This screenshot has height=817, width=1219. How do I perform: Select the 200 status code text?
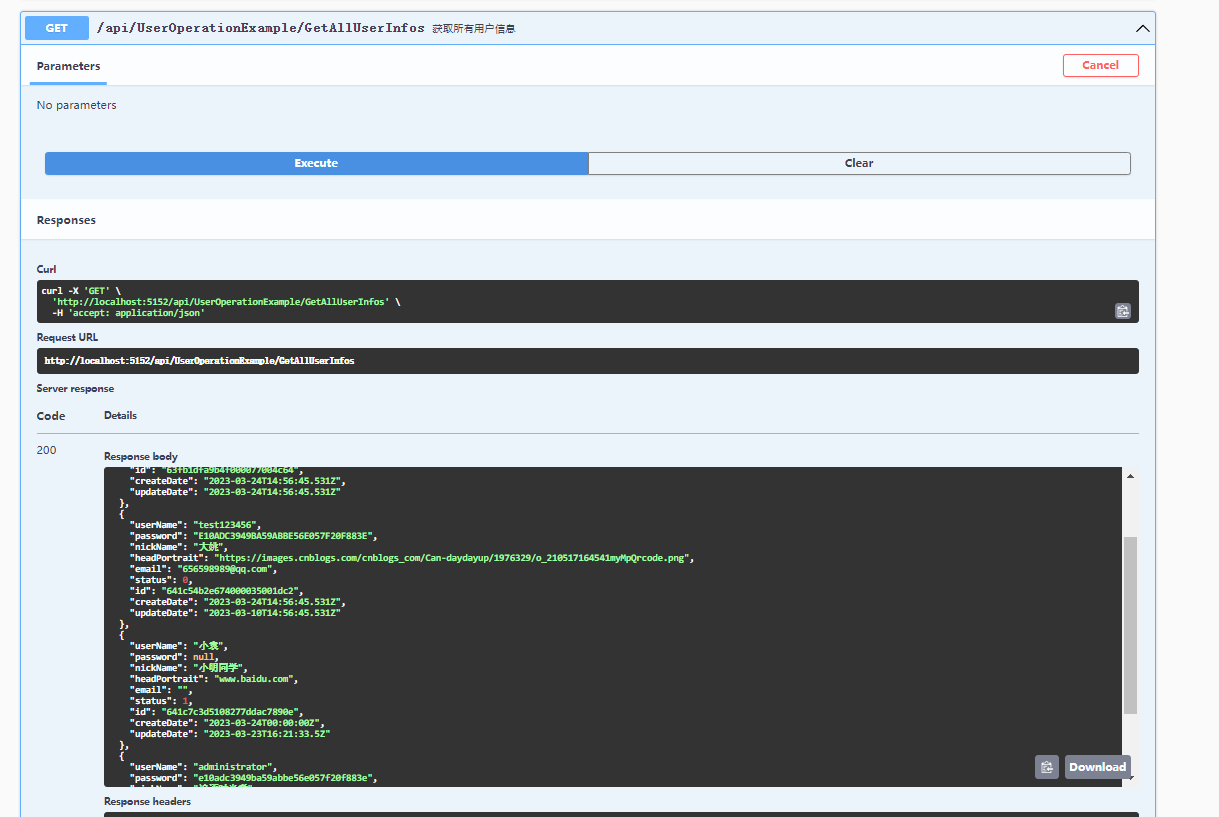pyautogui.click(x=46, y=449)
